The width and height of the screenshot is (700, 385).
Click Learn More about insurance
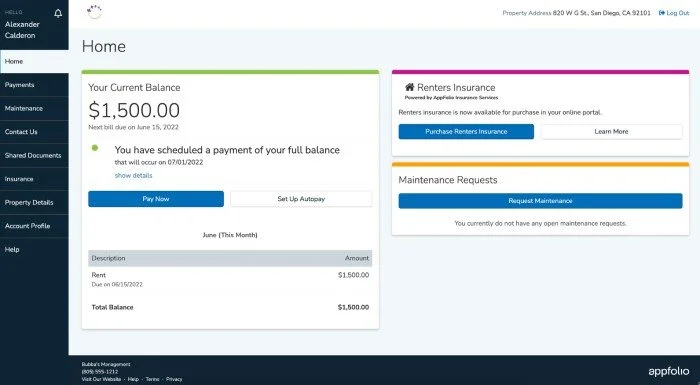[611, 132]
